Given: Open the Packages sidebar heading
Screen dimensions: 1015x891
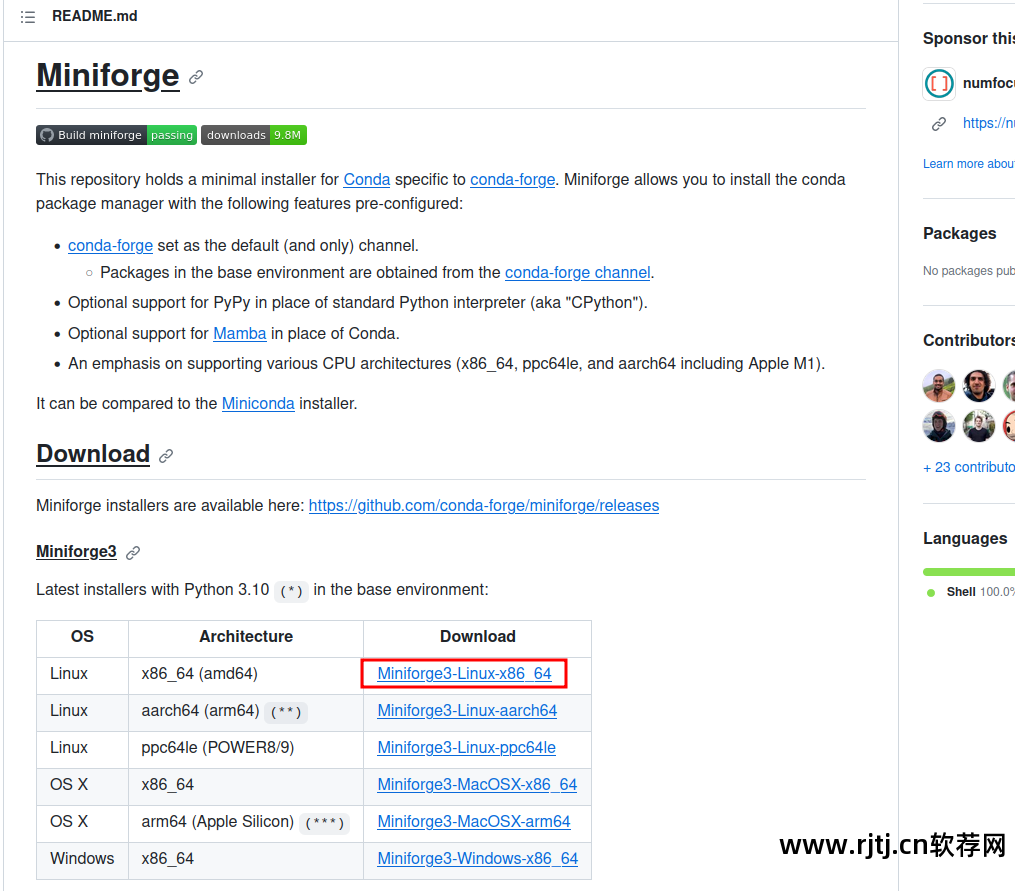Looking at the screenshot, I should pyautogui.click(x=959, y=233).
